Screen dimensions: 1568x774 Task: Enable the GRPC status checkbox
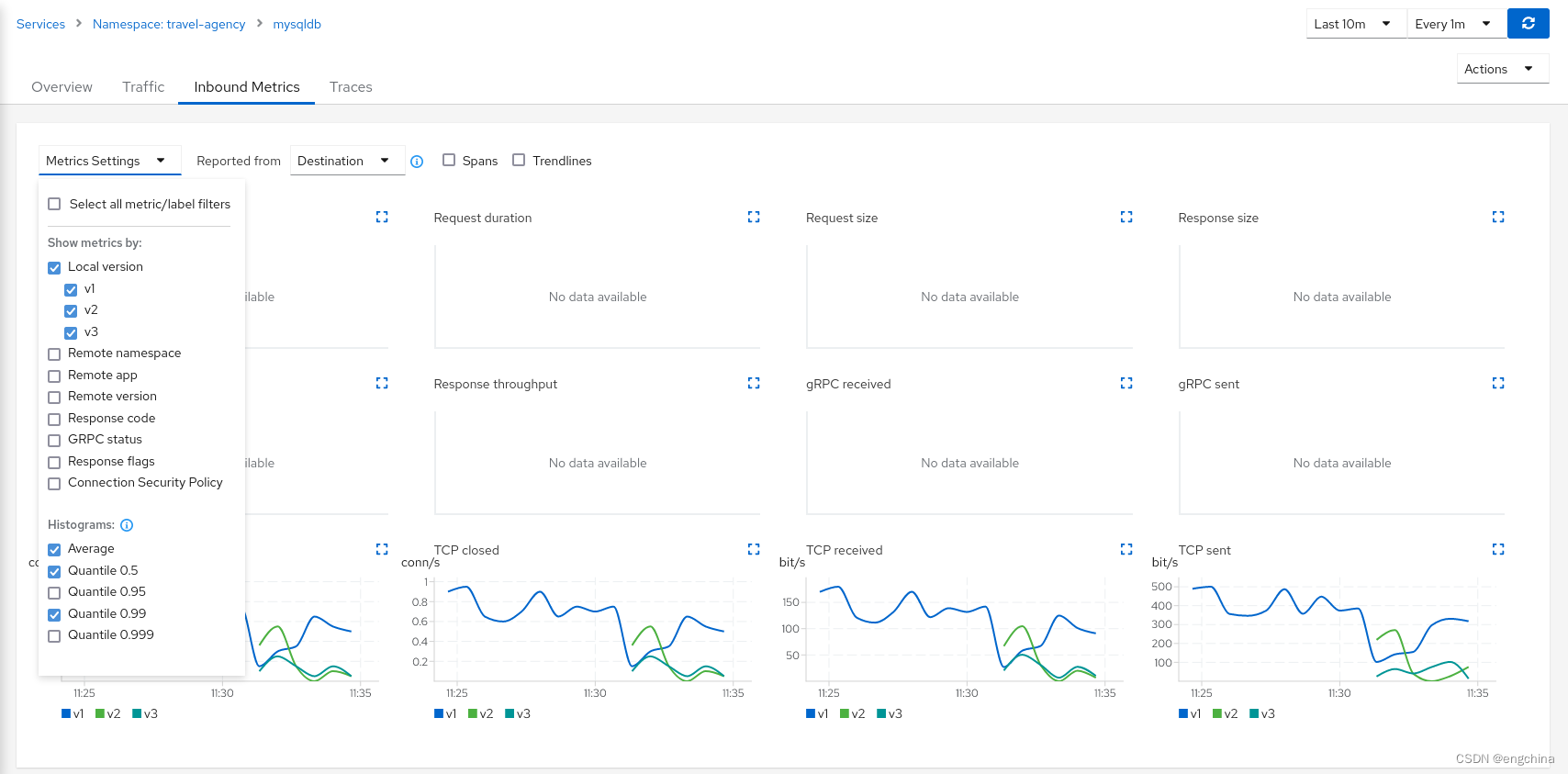(x=54, y=440)
